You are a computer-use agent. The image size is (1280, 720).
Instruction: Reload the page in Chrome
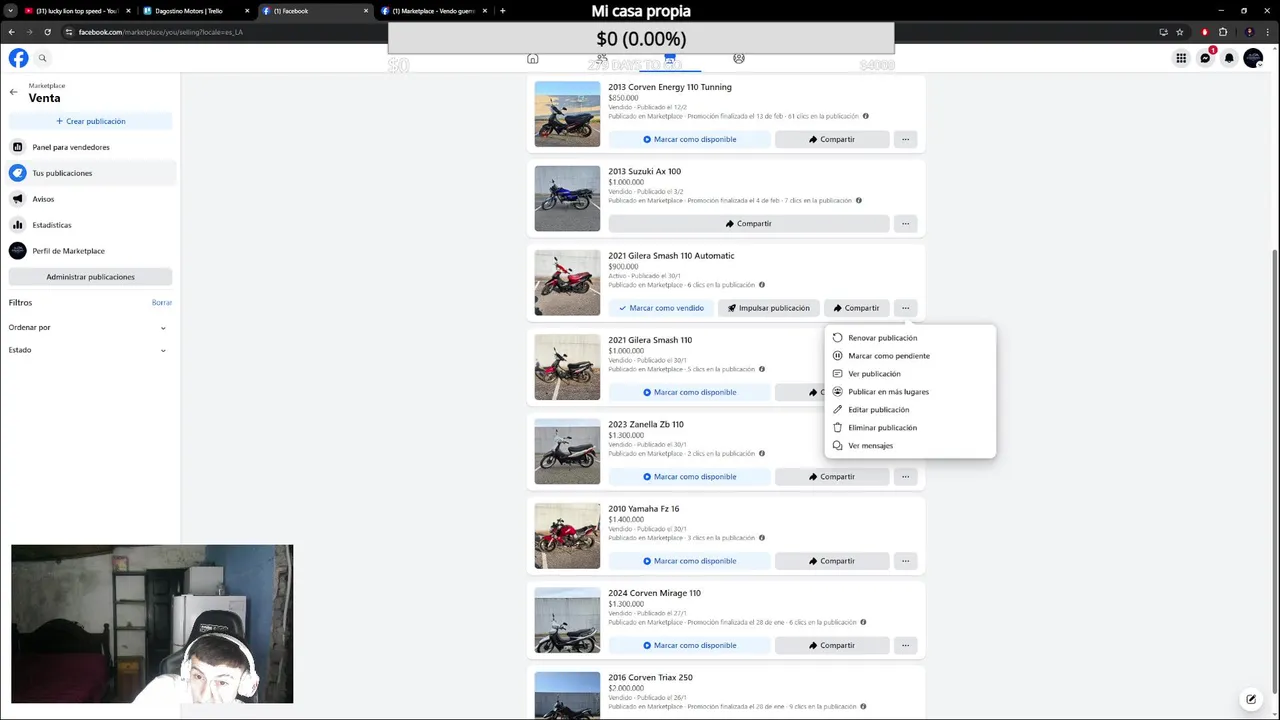point(47,32)
